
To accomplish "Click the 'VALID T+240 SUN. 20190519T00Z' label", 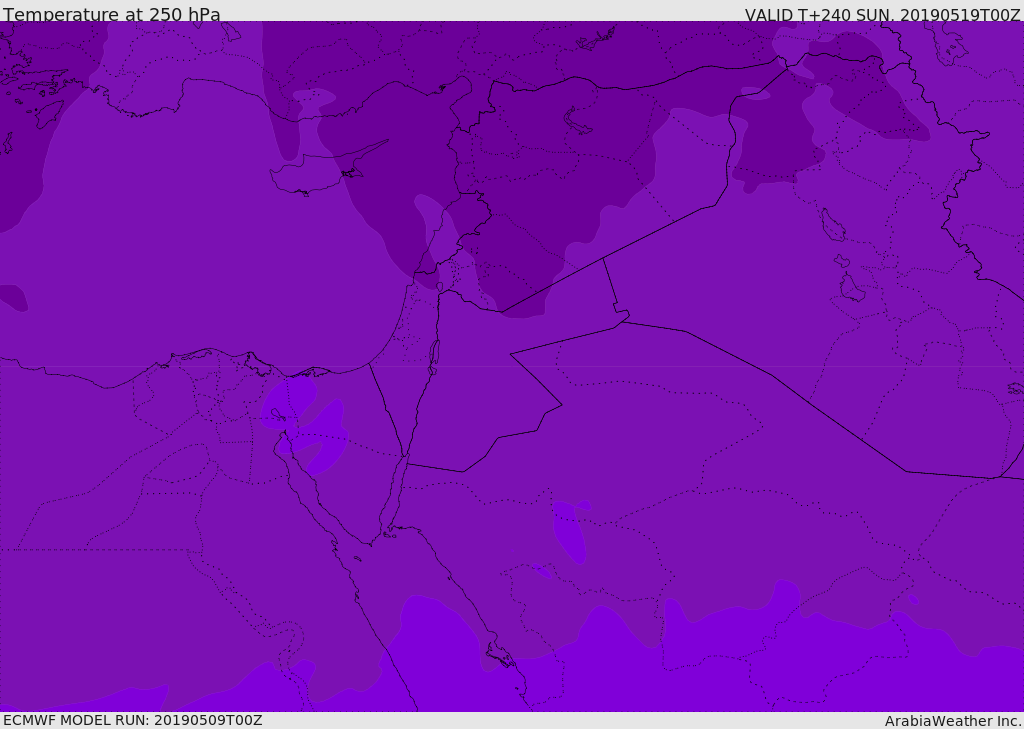I will click(882, 15).
